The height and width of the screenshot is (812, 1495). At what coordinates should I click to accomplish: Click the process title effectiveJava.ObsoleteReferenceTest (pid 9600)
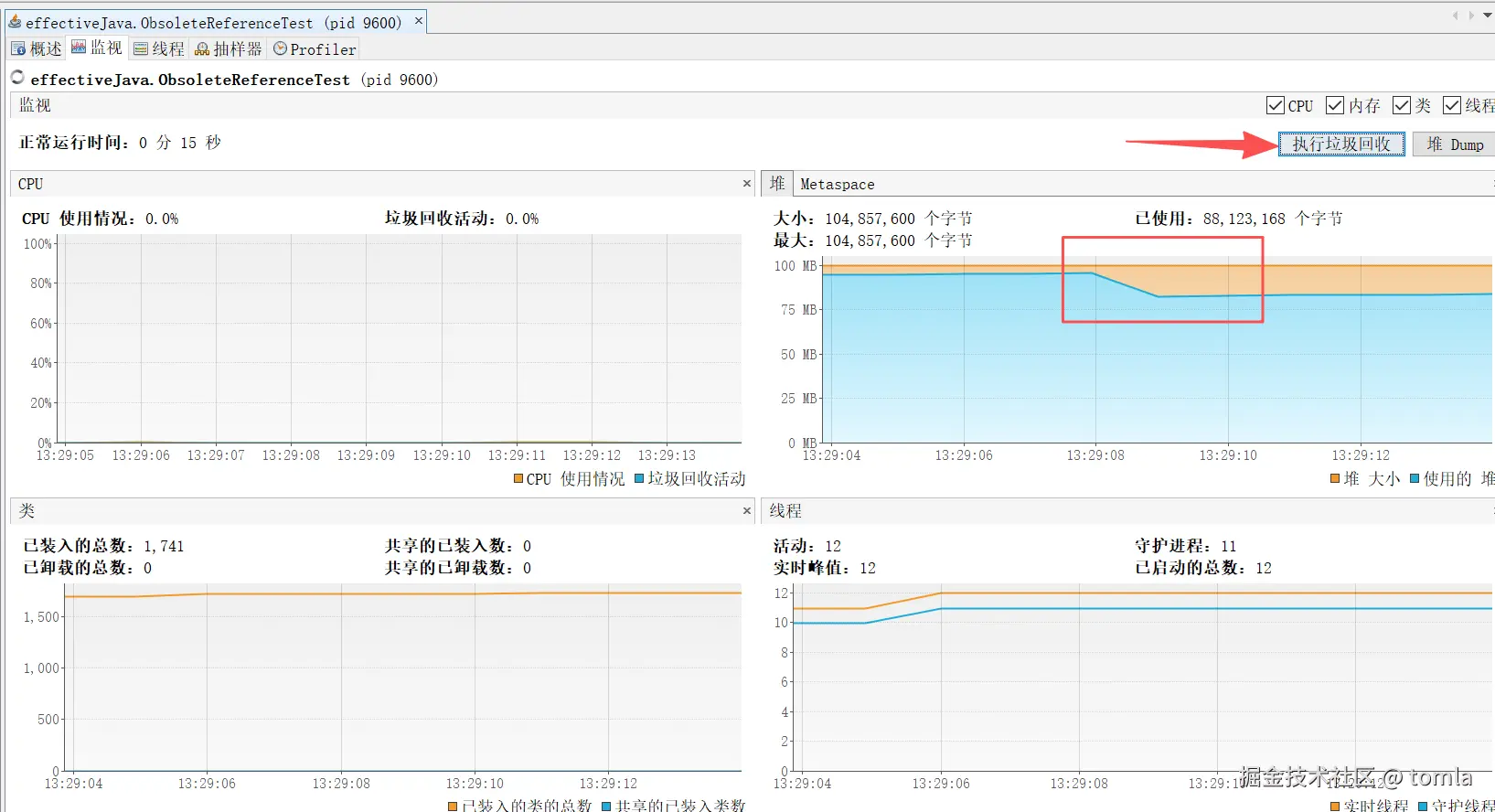[x=234, y=80]
